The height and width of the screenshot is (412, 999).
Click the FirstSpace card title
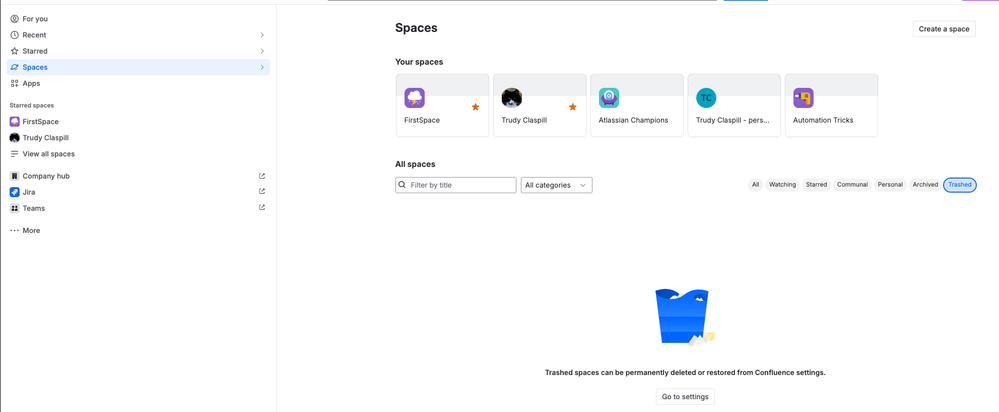coord(422,120)
